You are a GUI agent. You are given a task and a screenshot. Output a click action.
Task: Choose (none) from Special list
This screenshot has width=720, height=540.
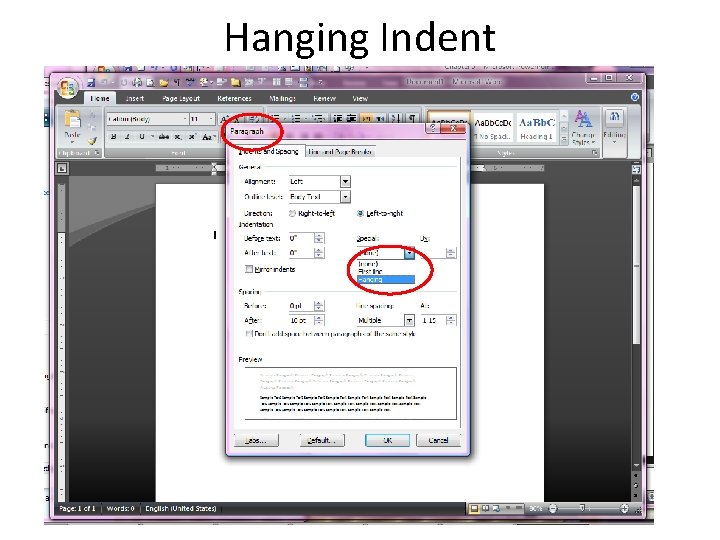pyautogui.click(x=386, y=264)
